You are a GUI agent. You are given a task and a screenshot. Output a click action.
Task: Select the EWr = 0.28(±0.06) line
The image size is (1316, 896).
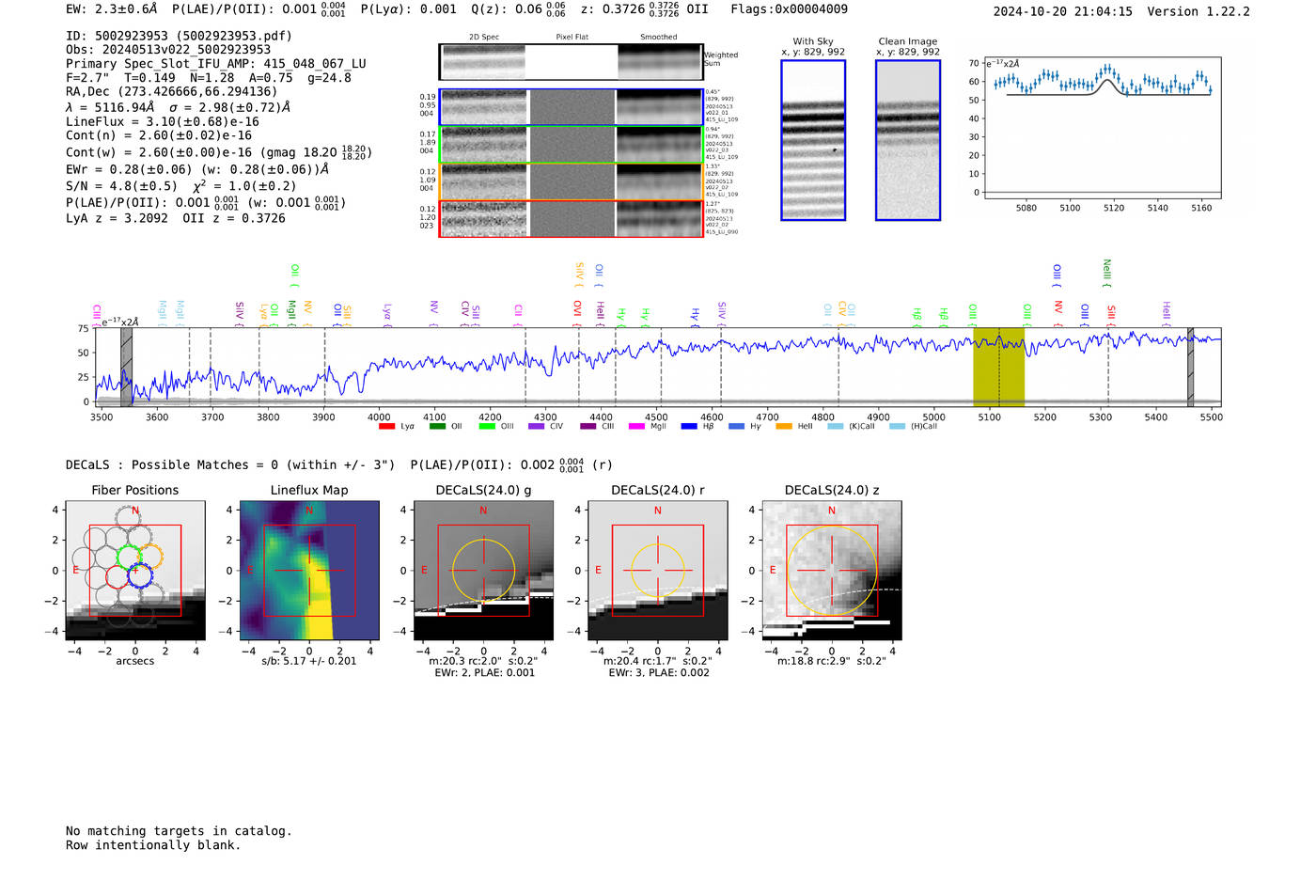[x=197, y=169]
